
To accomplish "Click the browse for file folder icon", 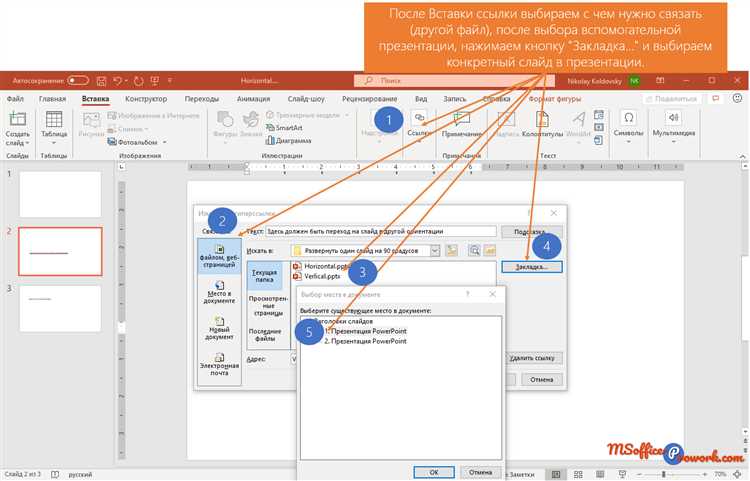I will coord(489,251).
